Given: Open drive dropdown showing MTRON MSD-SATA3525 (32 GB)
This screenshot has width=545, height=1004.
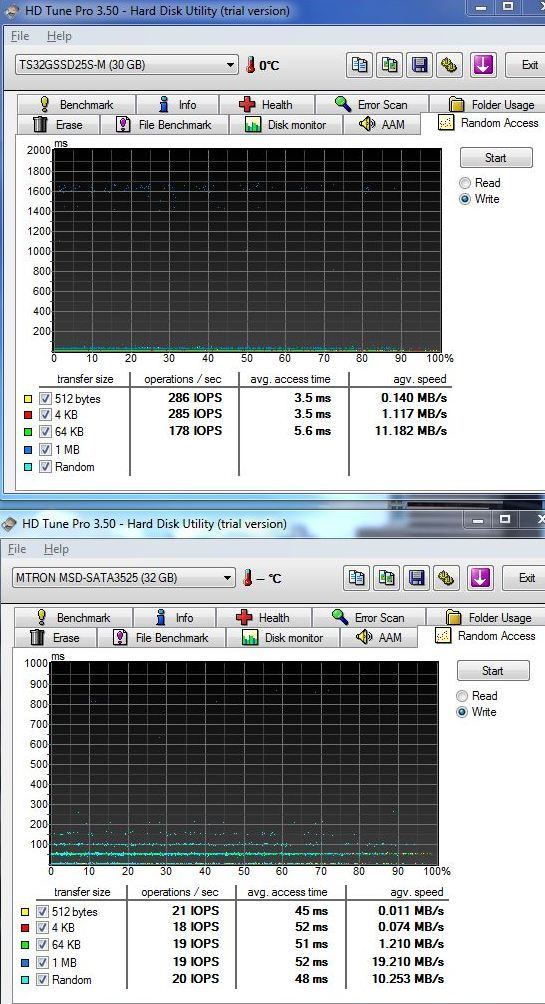Looking at the screenshot, I should click(124, 578).
